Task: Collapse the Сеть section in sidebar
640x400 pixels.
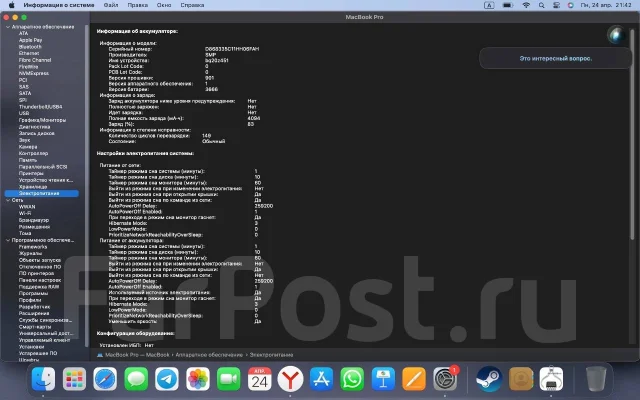Action: [x=8, y=200]
